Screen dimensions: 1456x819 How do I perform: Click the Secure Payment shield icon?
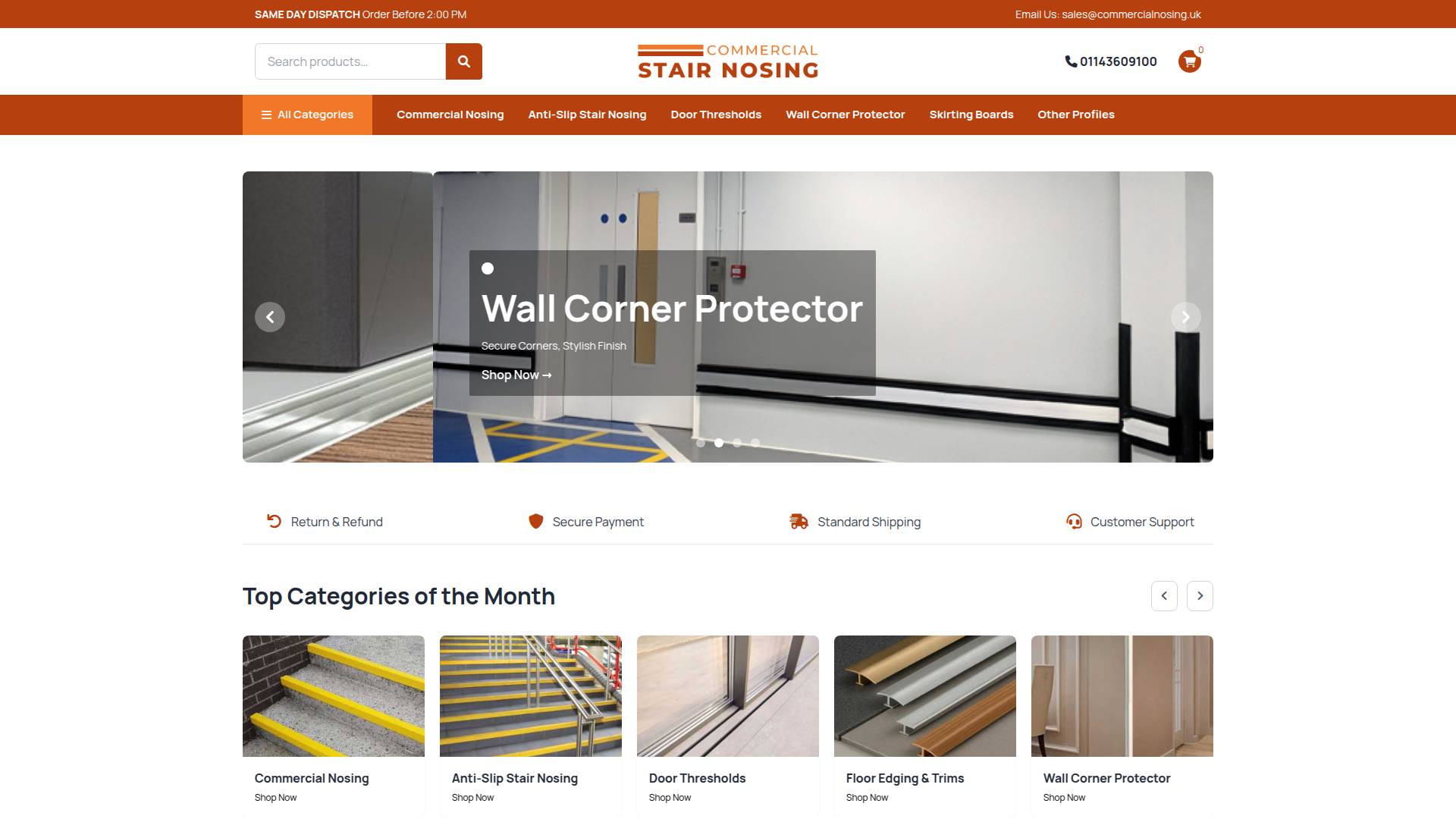pyautogui.click(x=536, y=521)
